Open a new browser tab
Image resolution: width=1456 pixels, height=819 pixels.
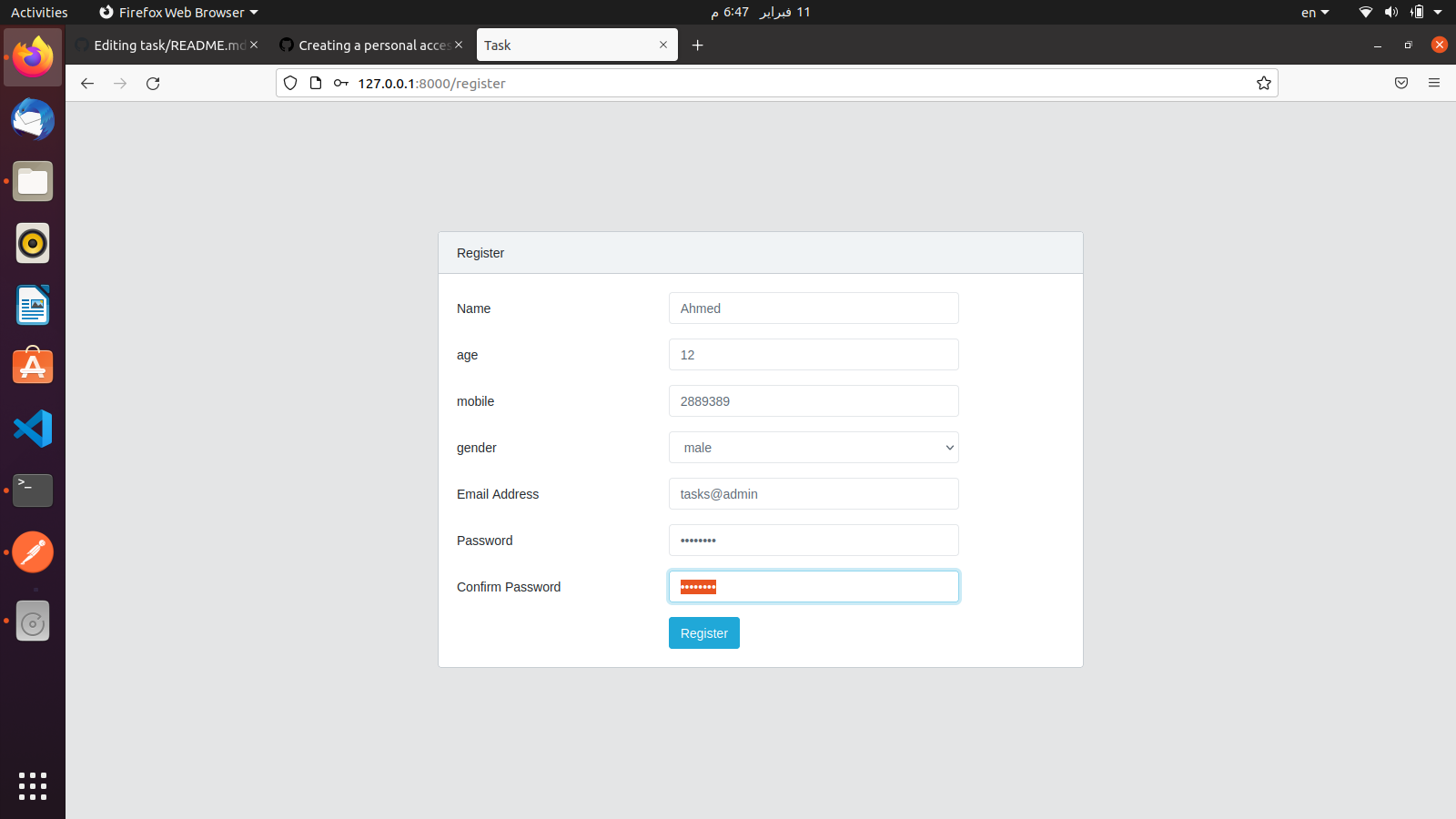(x=698, y=45)
